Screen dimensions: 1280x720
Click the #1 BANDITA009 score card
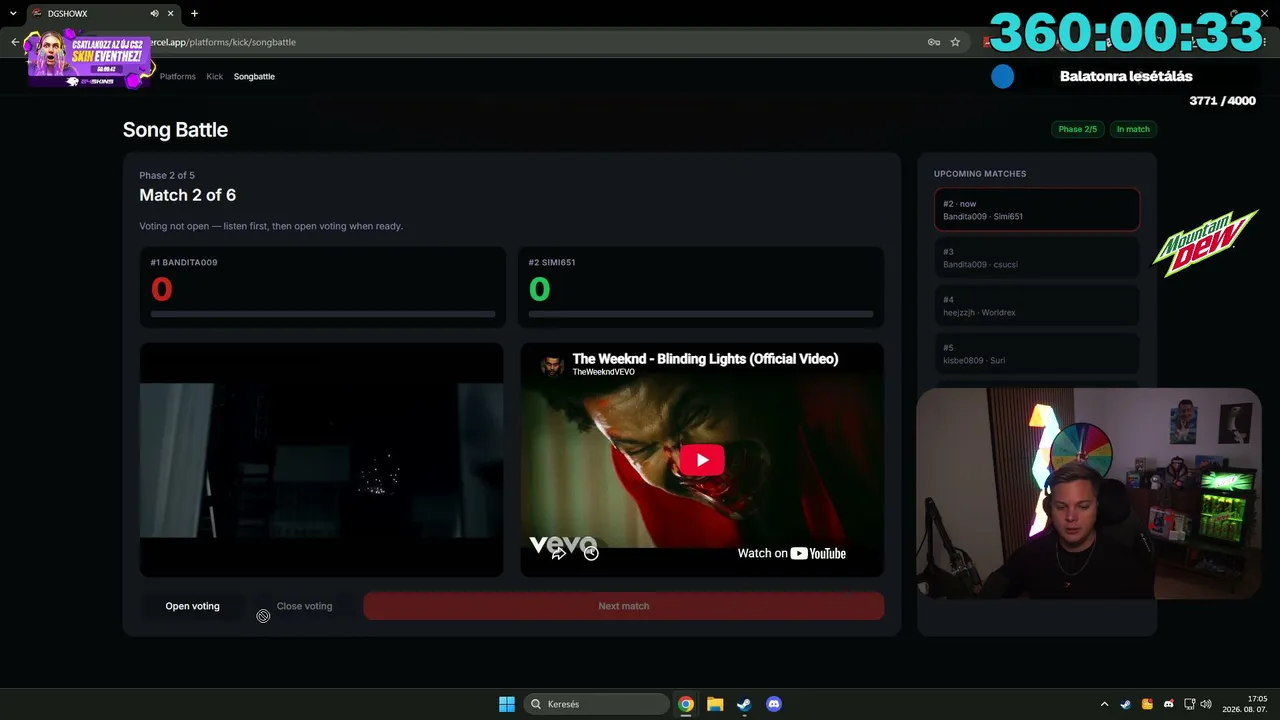(322, 287)
